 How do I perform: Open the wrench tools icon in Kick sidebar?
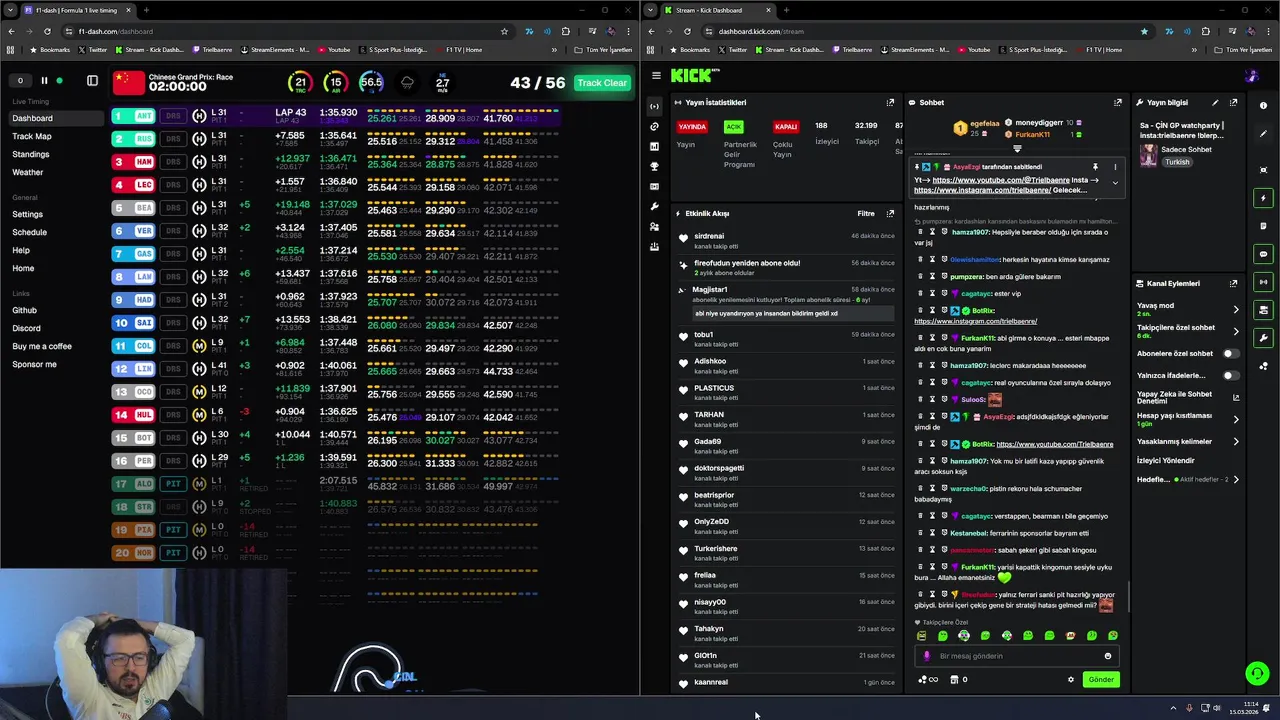pyautogui.click(x=654, y=206)
